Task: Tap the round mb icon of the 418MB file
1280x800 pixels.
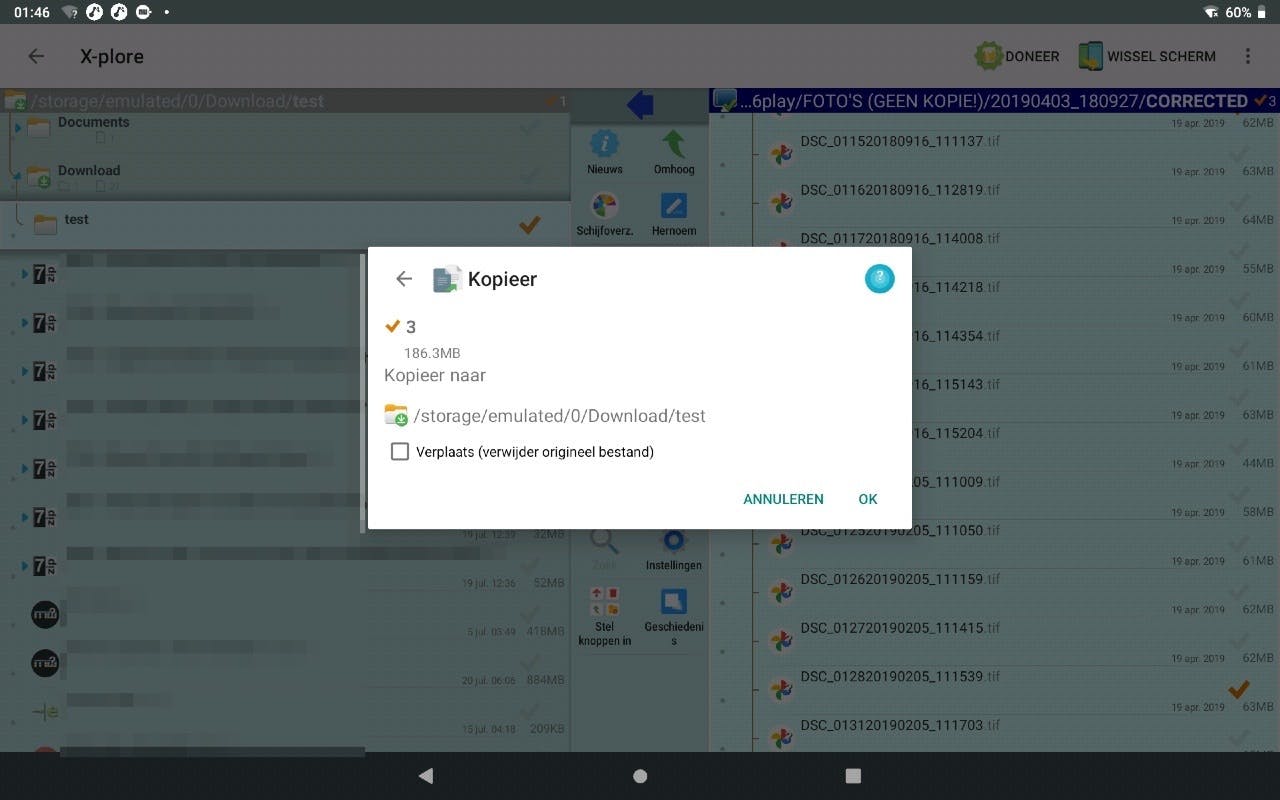Action: [45, 614]
